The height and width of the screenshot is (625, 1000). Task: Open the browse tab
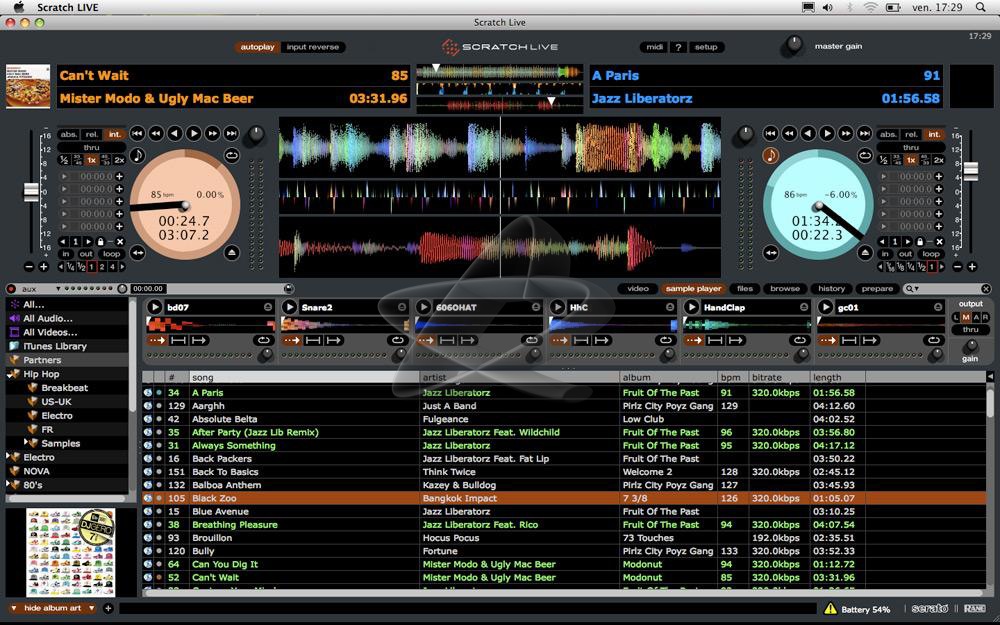click(785, 289)
